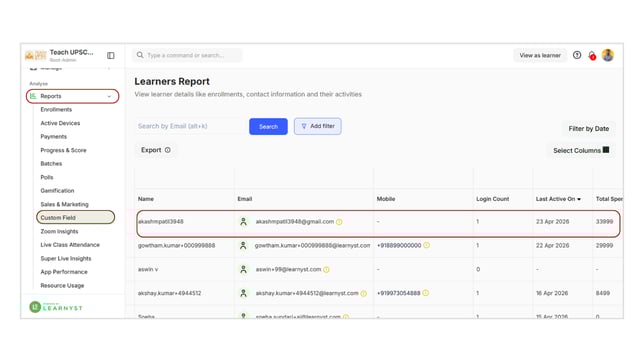Focus the Search by Email field
This screenshot has width=644, height=362.
(x=190, y=126)
